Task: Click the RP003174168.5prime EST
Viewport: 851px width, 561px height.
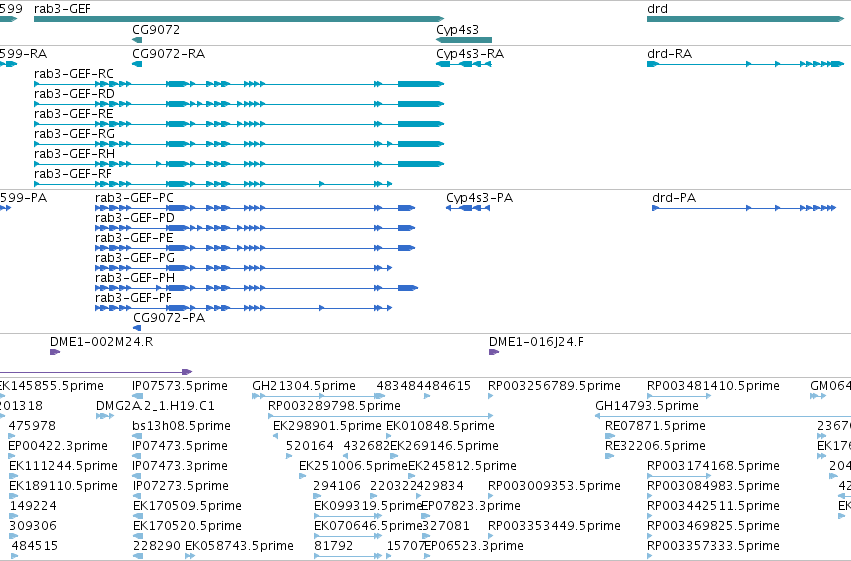Action: click(713, 466)
